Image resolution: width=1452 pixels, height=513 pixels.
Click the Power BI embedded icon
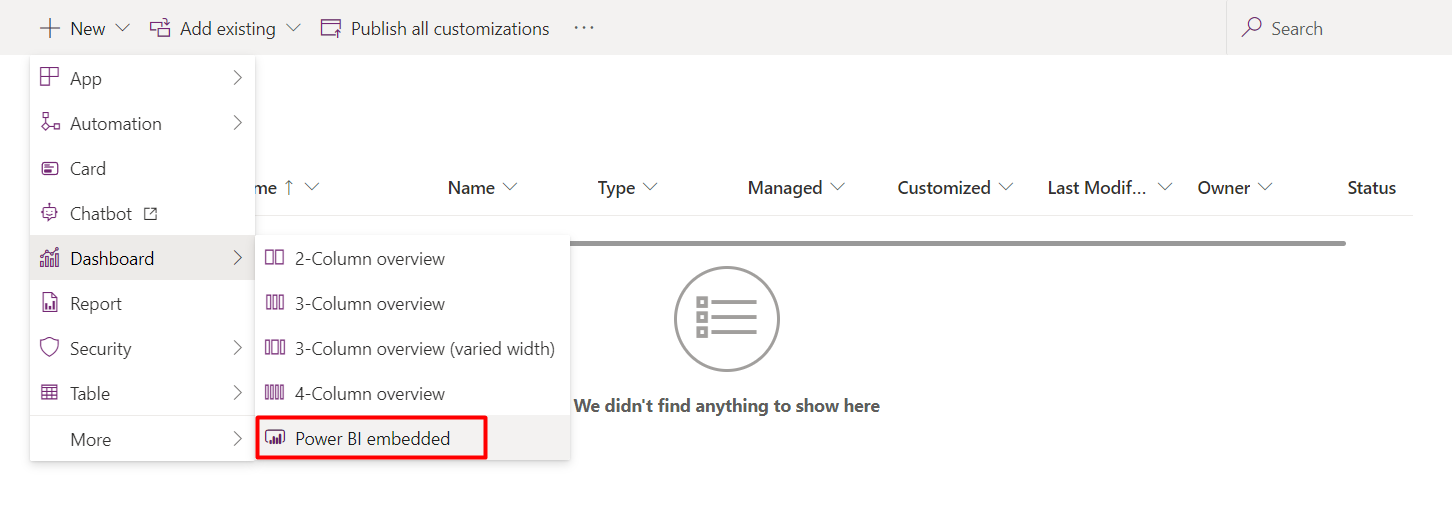pyautogui.click(x=274, y=438)
